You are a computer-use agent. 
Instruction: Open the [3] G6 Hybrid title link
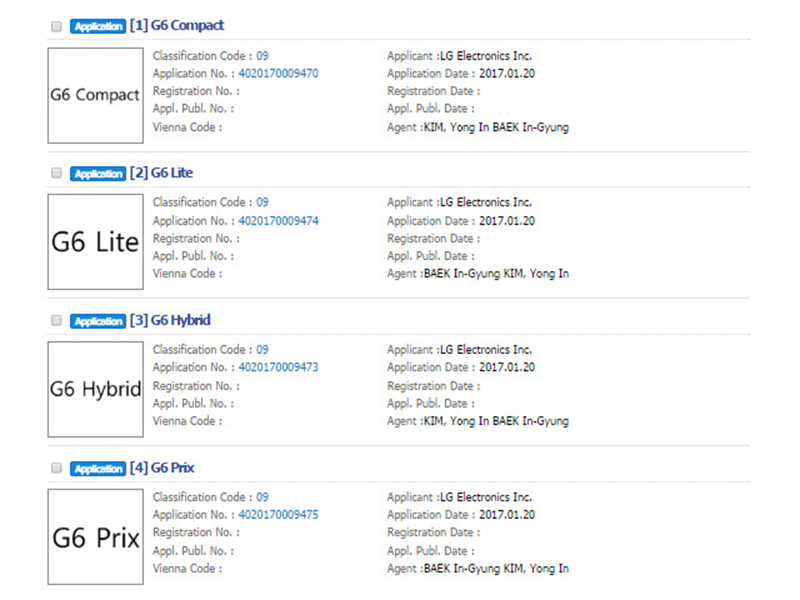(170, 320)
